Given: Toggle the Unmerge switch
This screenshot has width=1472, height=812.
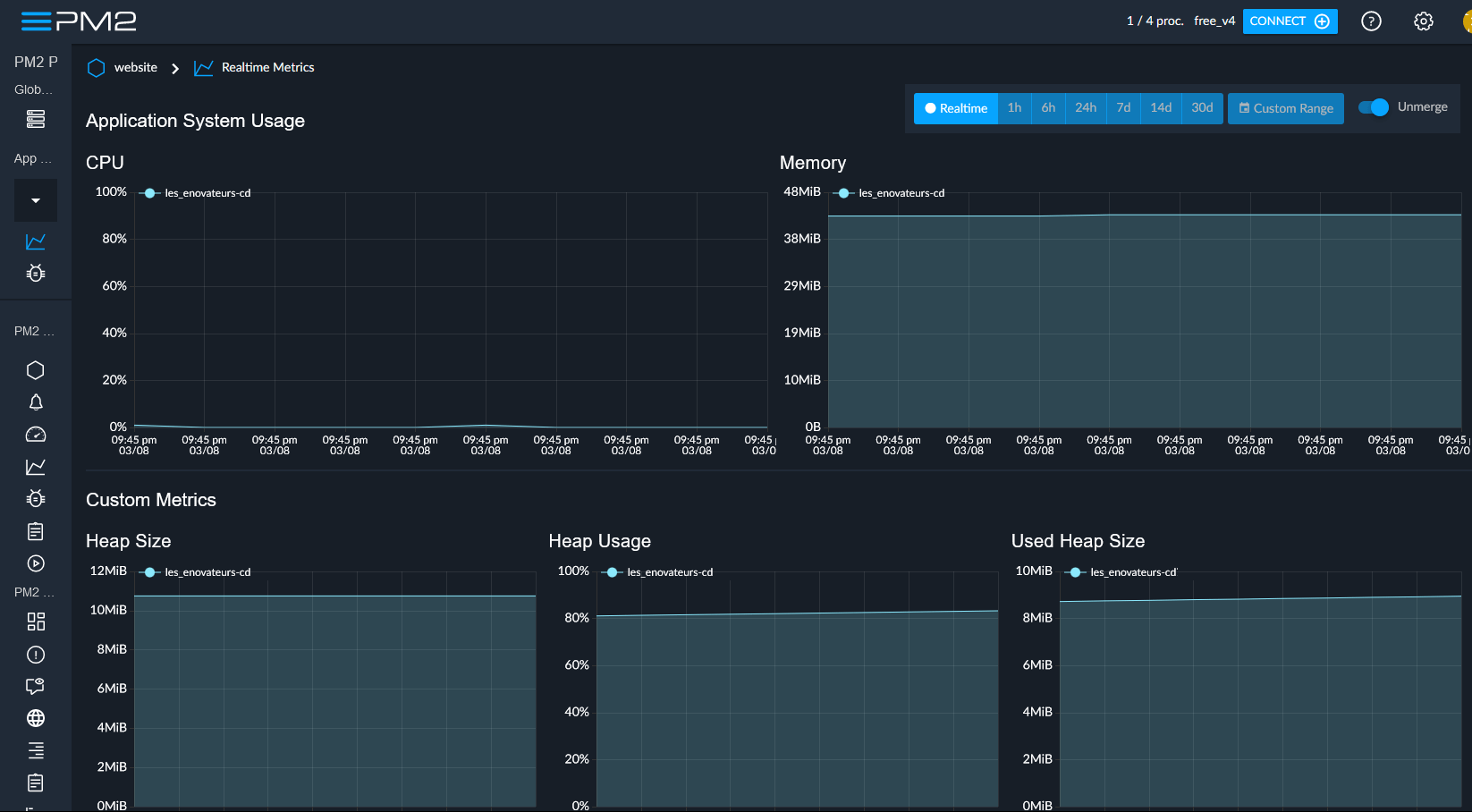Looking at the screenshot, I should coord(1373,107).
